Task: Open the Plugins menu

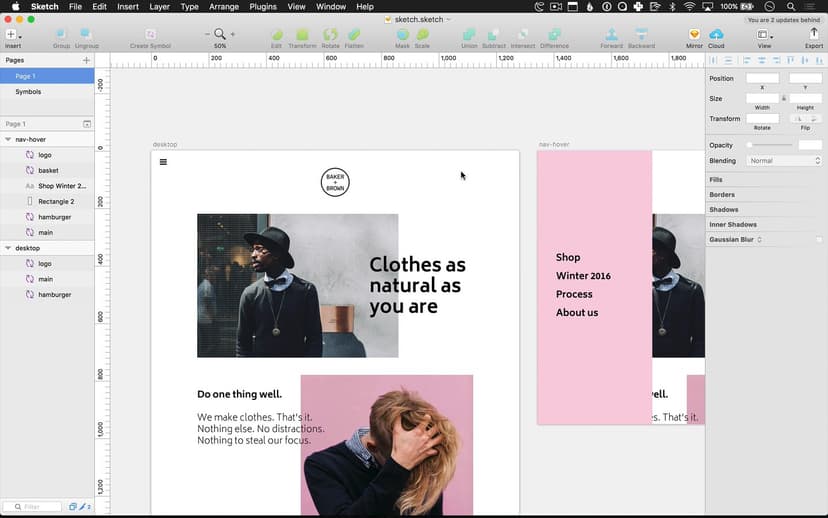Action: (264, 7)
